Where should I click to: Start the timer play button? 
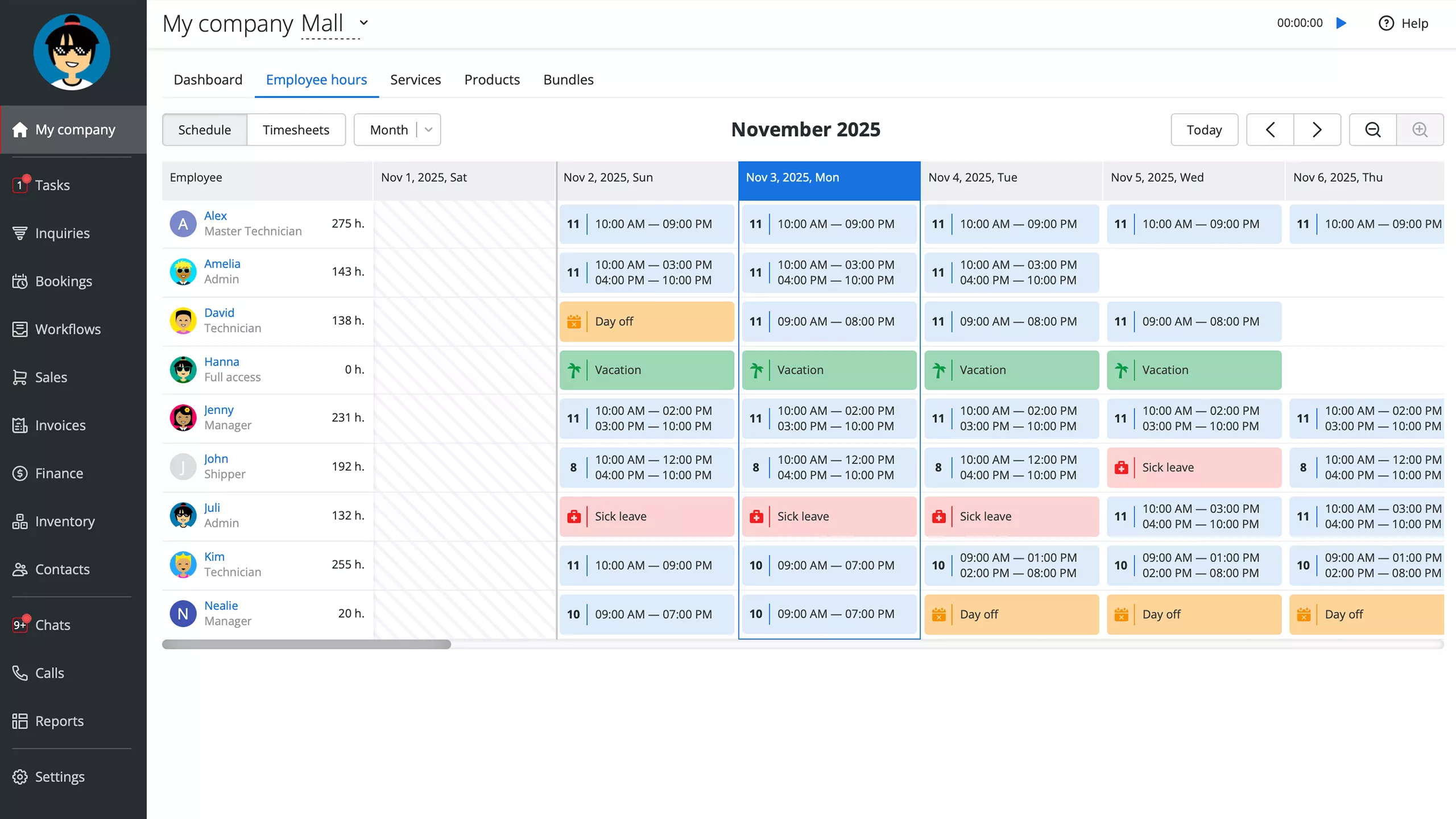pyautogui.click(x=1341, y=23)
